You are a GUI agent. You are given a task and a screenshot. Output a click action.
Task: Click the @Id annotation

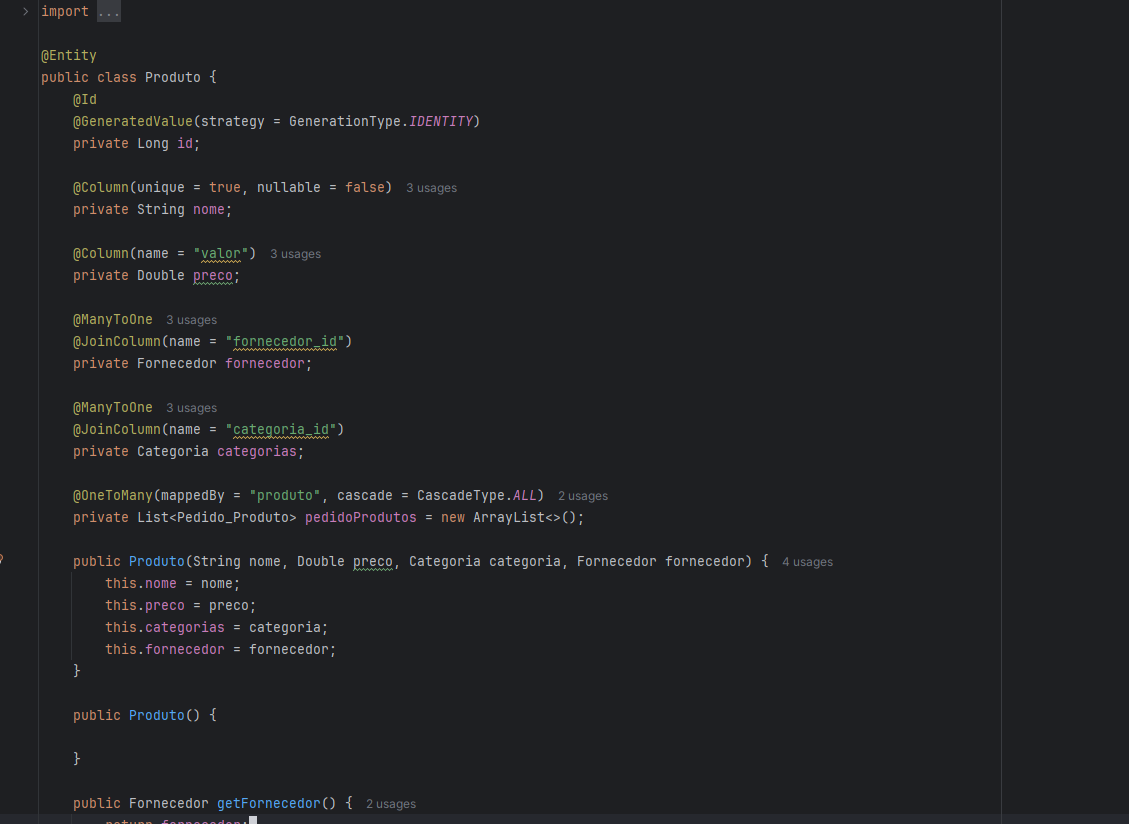click(84, 99)
